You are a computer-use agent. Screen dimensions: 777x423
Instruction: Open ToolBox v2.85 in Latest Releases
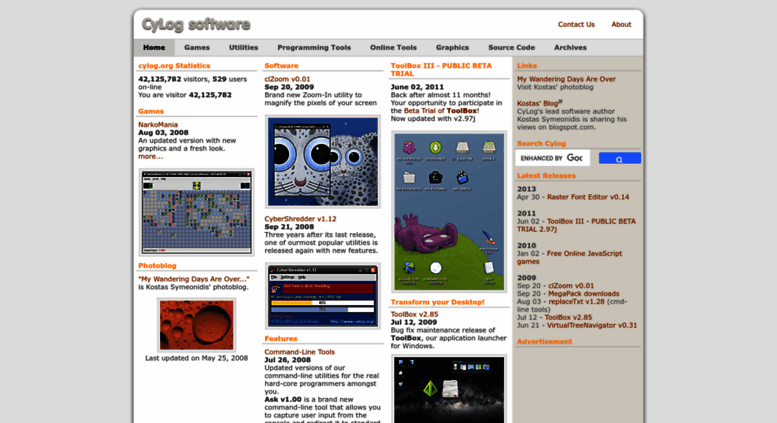coord(568,317)
